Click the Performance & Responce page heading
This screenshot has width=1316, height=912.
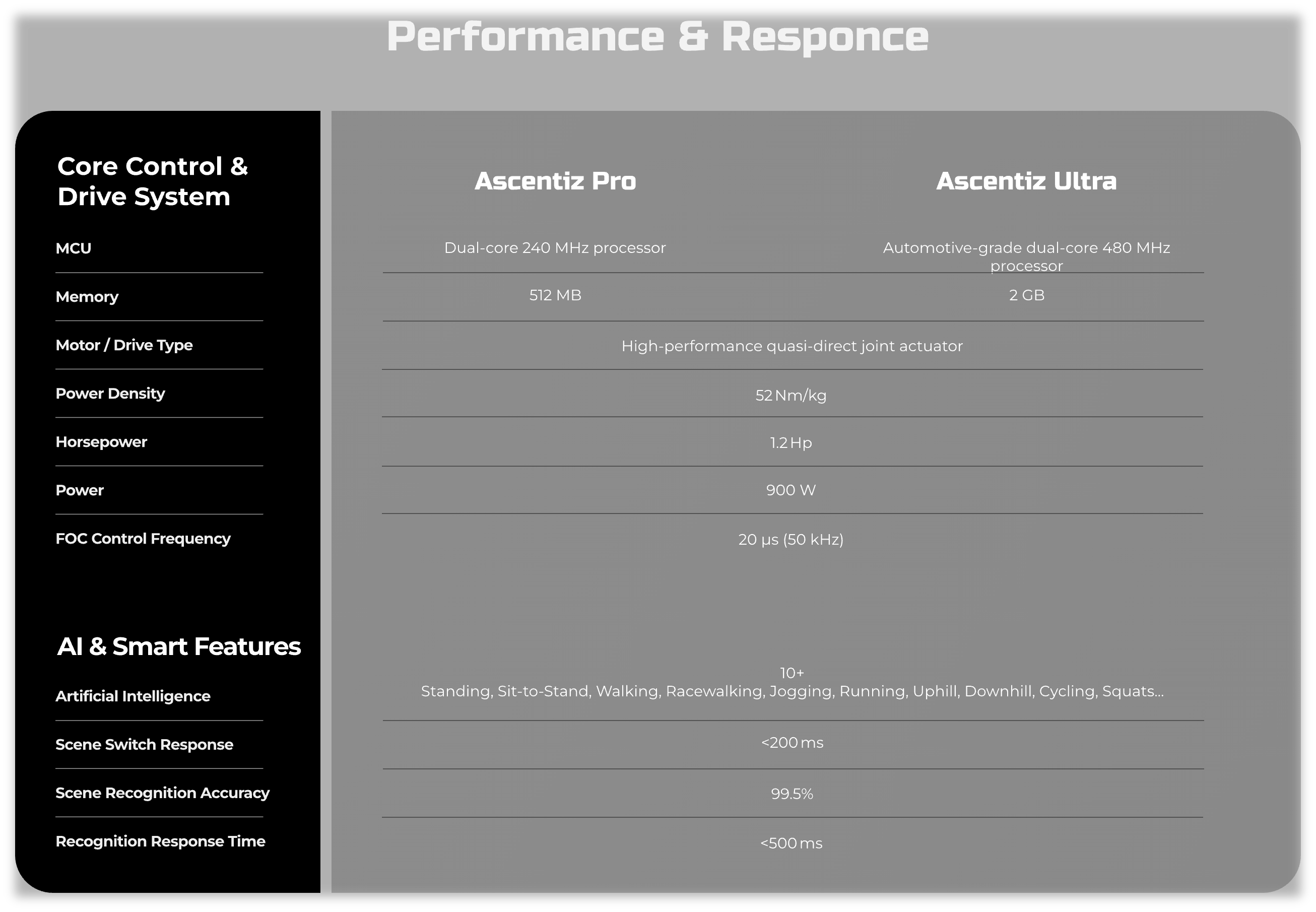[657, 37]
